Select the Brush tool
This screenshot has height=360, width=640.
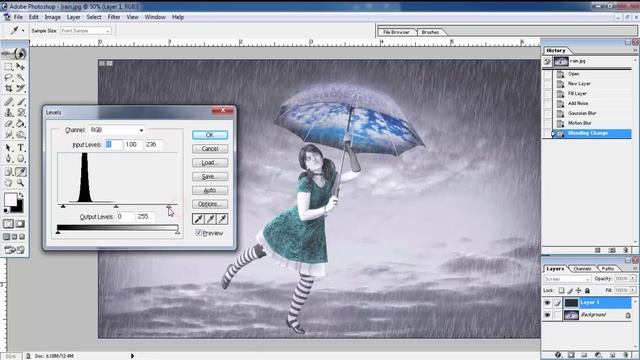pos(20,102)
